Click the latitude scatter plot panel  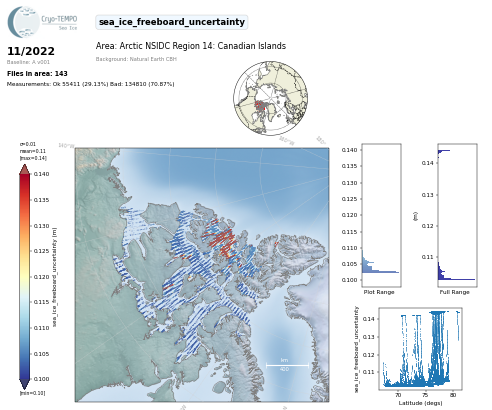coord(420,349)
